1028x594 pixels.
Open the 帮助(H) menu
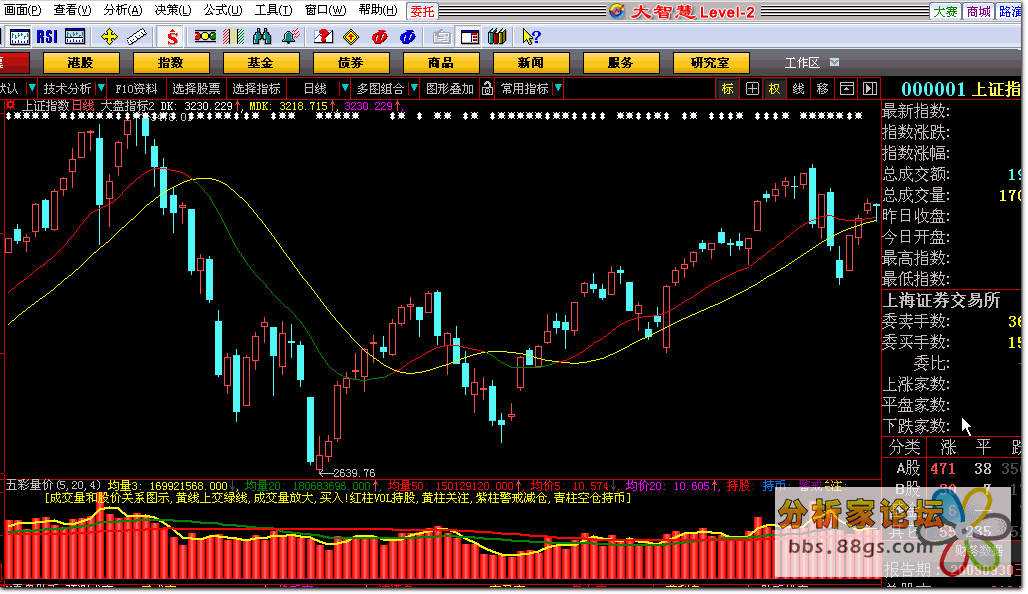378,10
